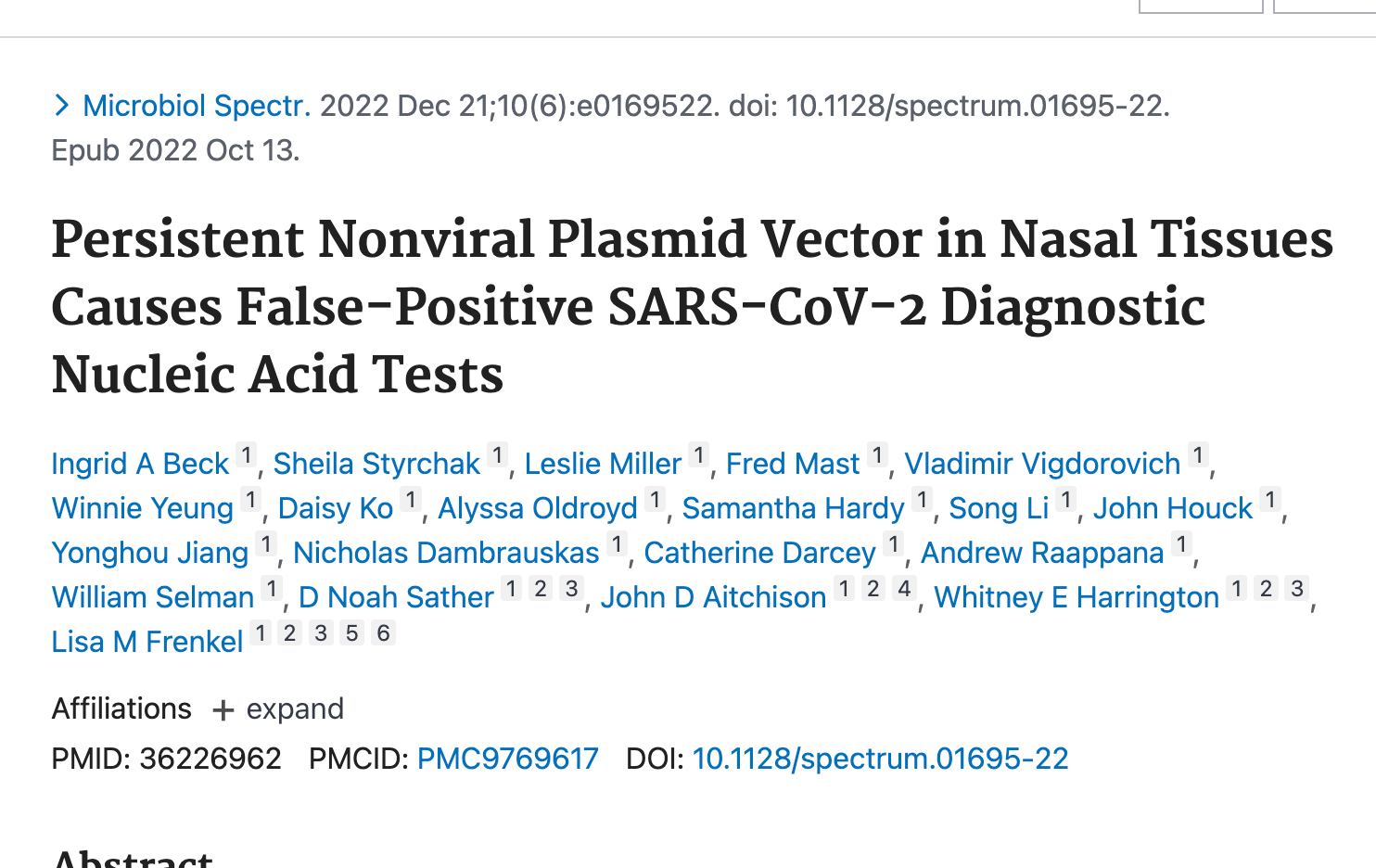
Task: Open author Catherine Darcey
Action: pos(759,553)
